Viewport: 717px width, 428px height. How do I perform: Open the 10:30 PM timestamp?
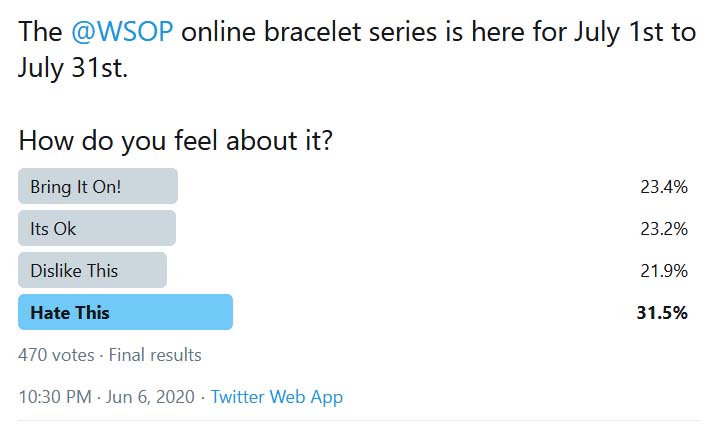pyautogui.click(x=55, y=397)
